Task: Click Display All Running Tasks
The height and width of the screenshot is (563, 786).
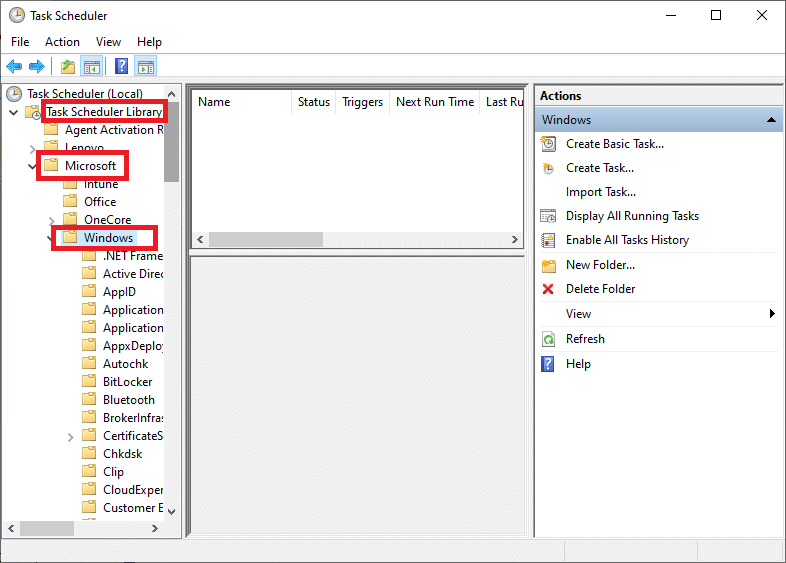Action: [631, 216]
